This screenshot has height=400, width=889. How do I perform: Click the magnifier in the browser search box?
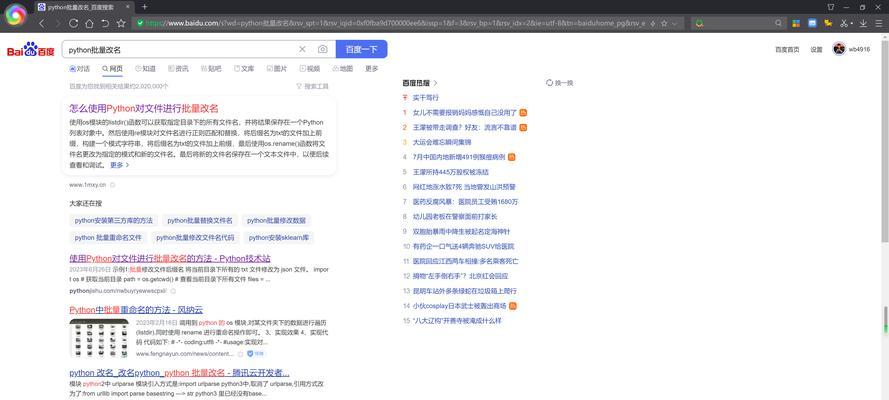[779, 23]
